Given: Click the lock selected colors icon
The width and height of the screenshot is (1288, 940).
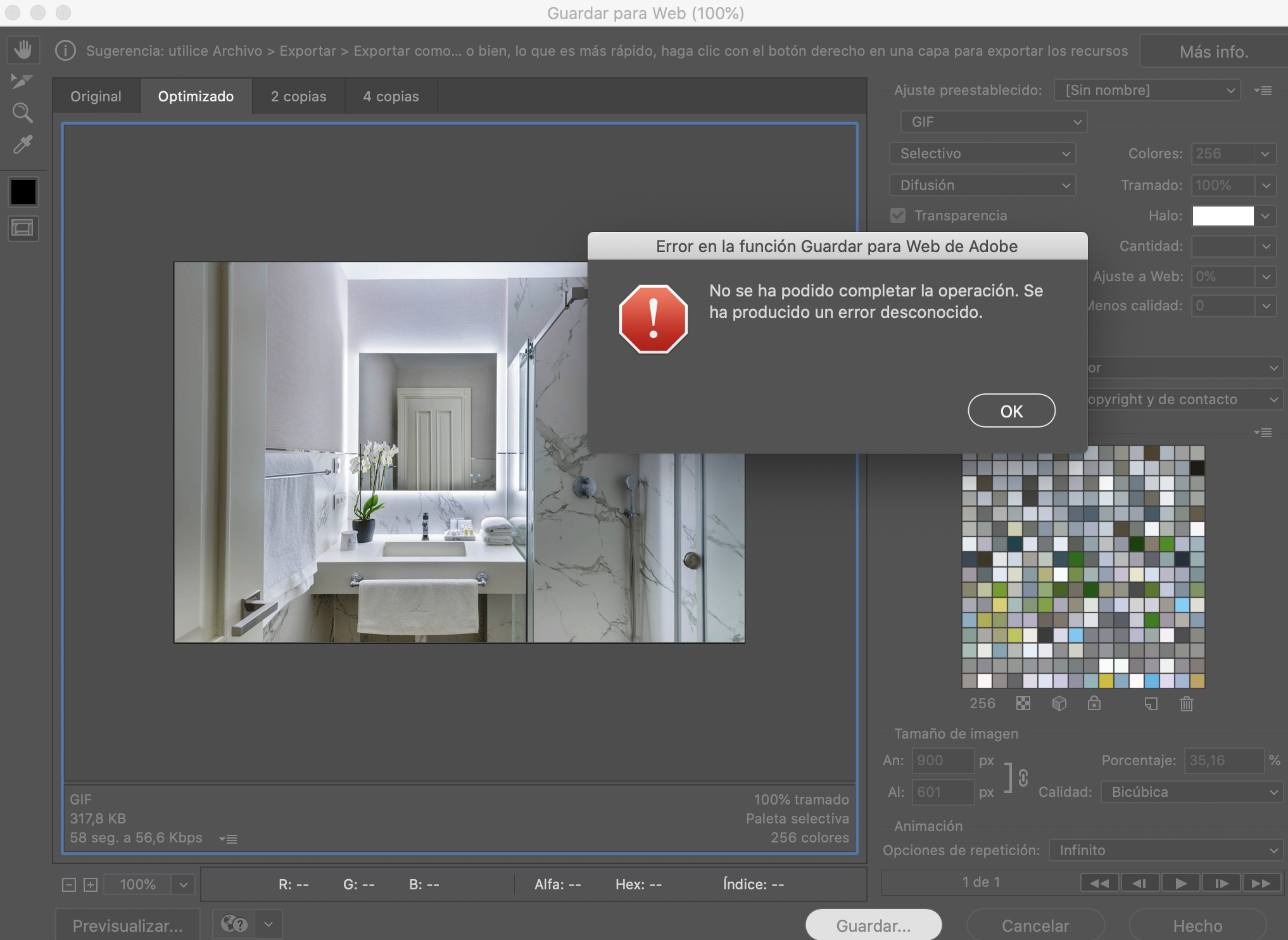Looking at the screenshot, I should coord(1094,704).
